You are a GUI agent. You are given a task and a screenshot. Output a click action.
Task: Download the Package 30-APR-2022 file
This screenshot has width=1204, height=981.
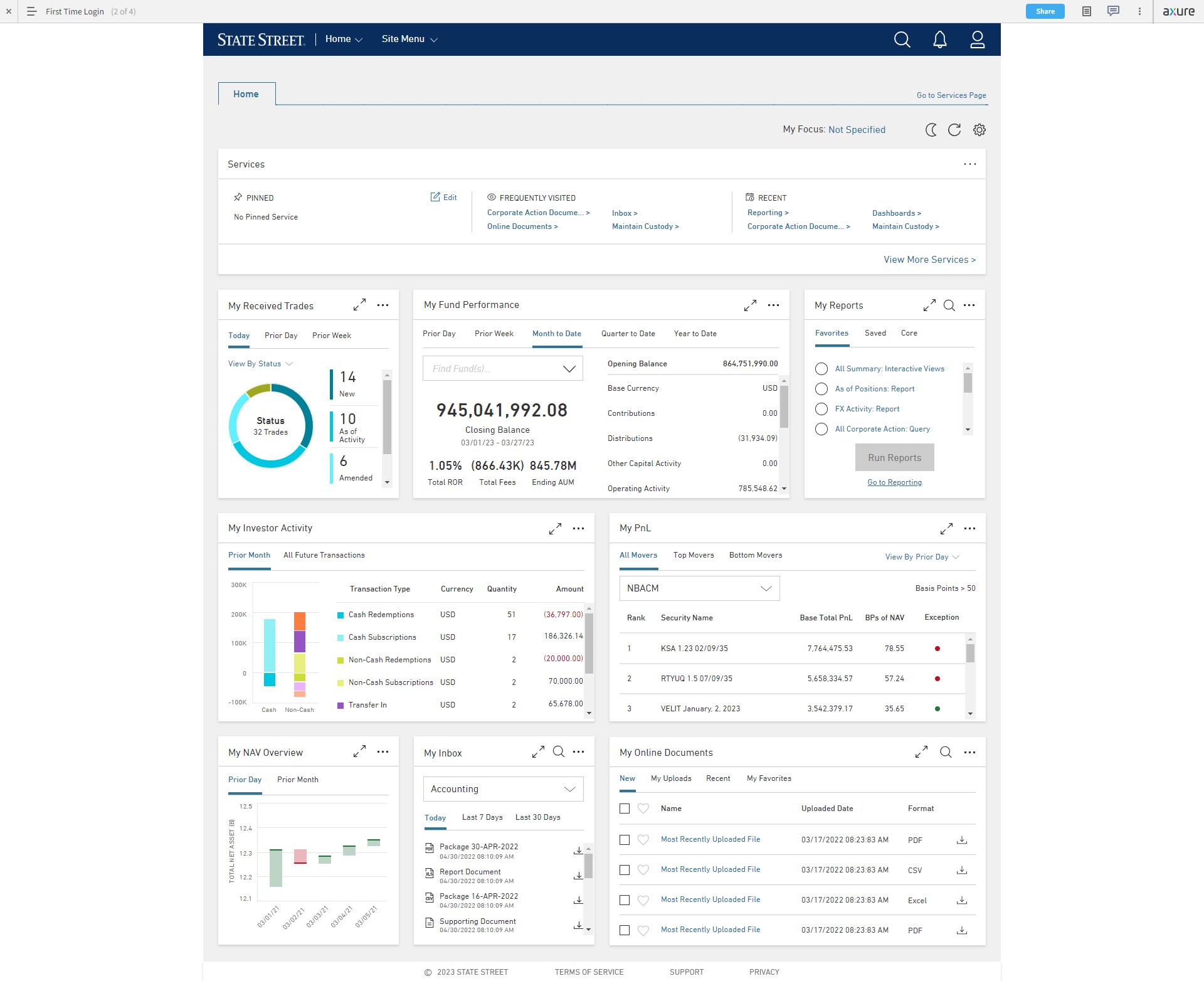578,851
